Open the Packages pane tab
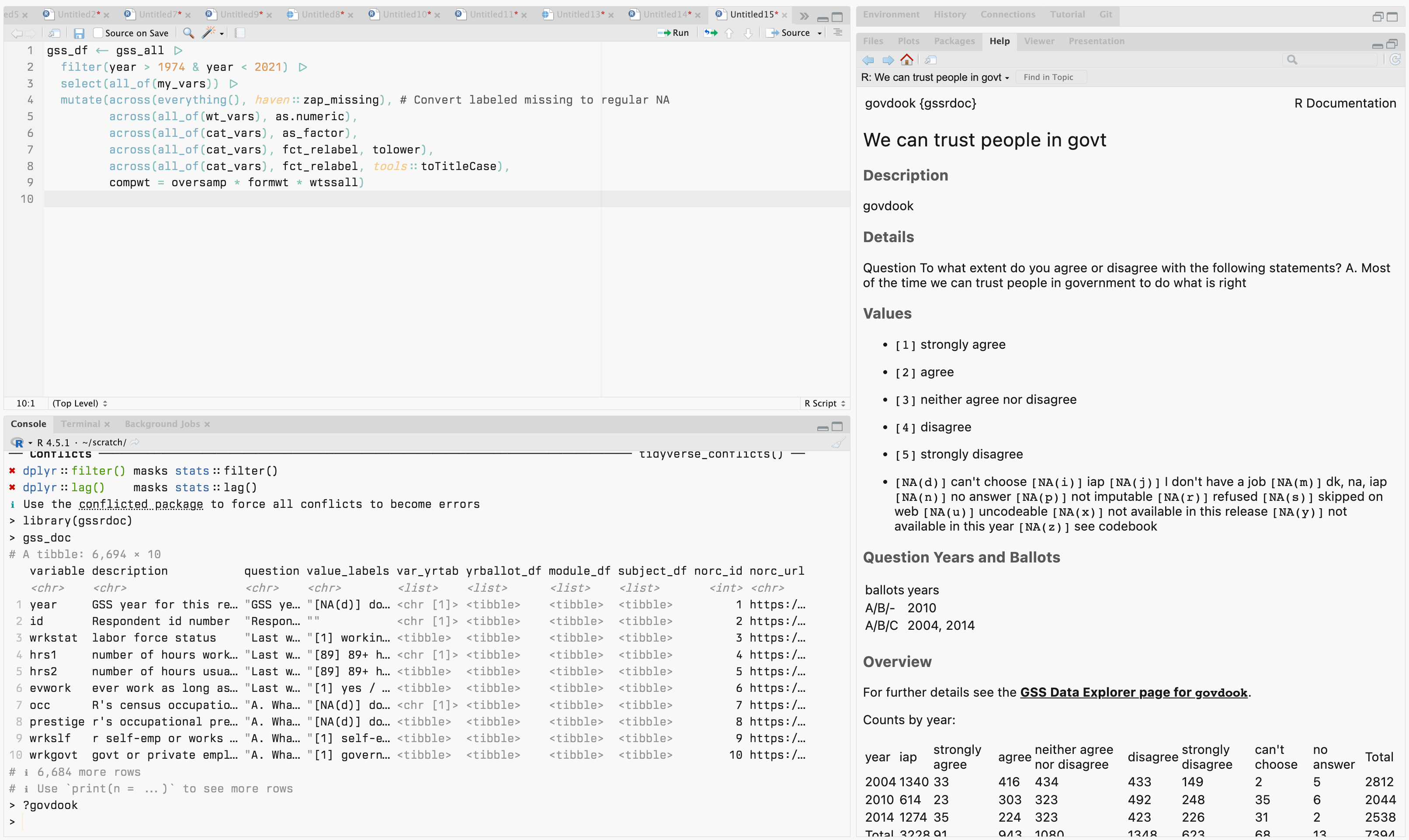Viewport: 1409px width, 840px height. (x=954, y=42)
